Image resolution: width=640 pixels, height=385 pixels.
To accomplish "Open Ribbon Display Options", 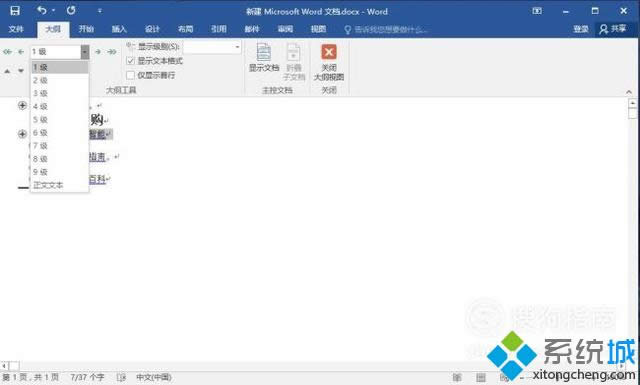I will [537, 11].
